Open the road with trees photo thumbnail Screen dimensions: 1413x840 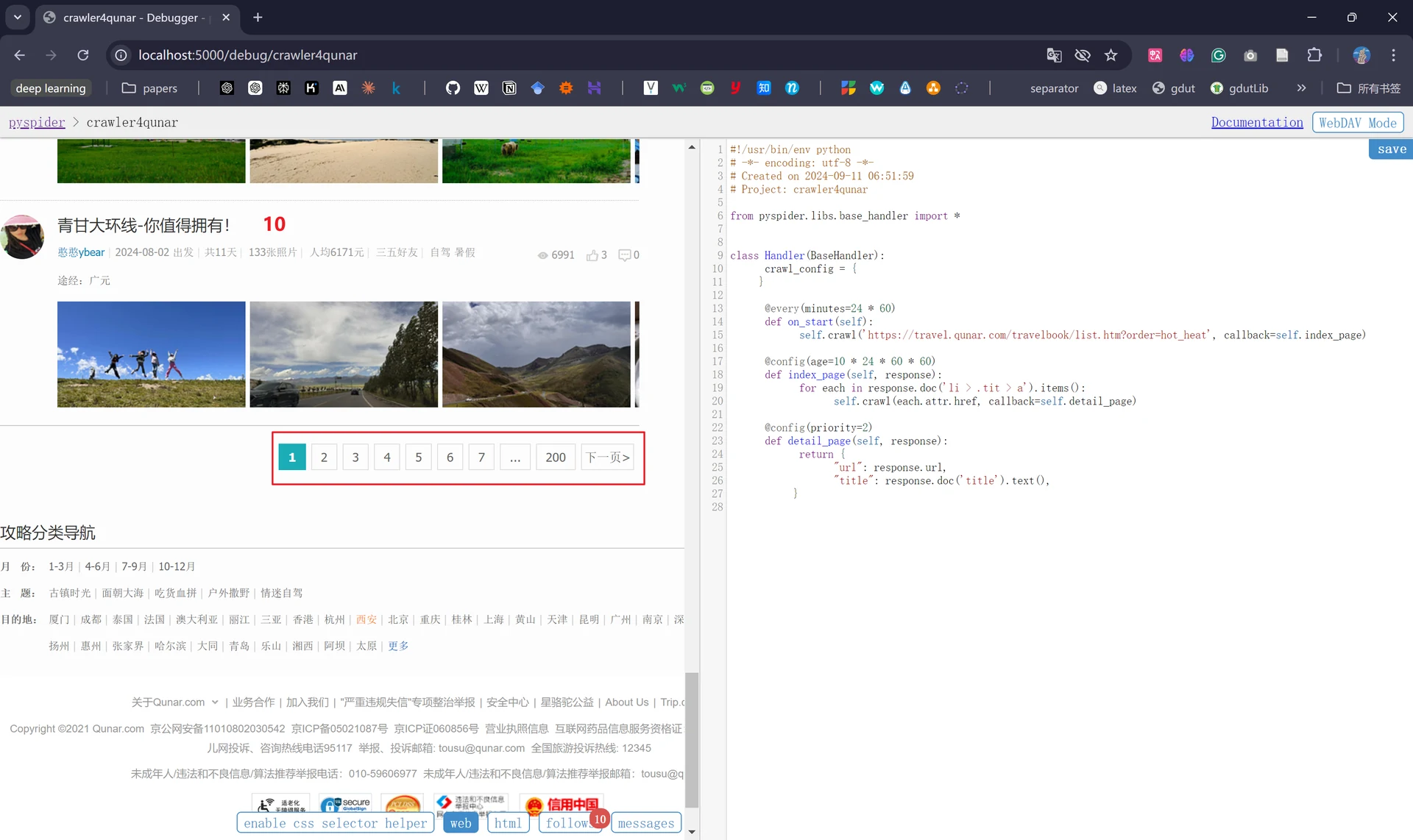[344, 355]
